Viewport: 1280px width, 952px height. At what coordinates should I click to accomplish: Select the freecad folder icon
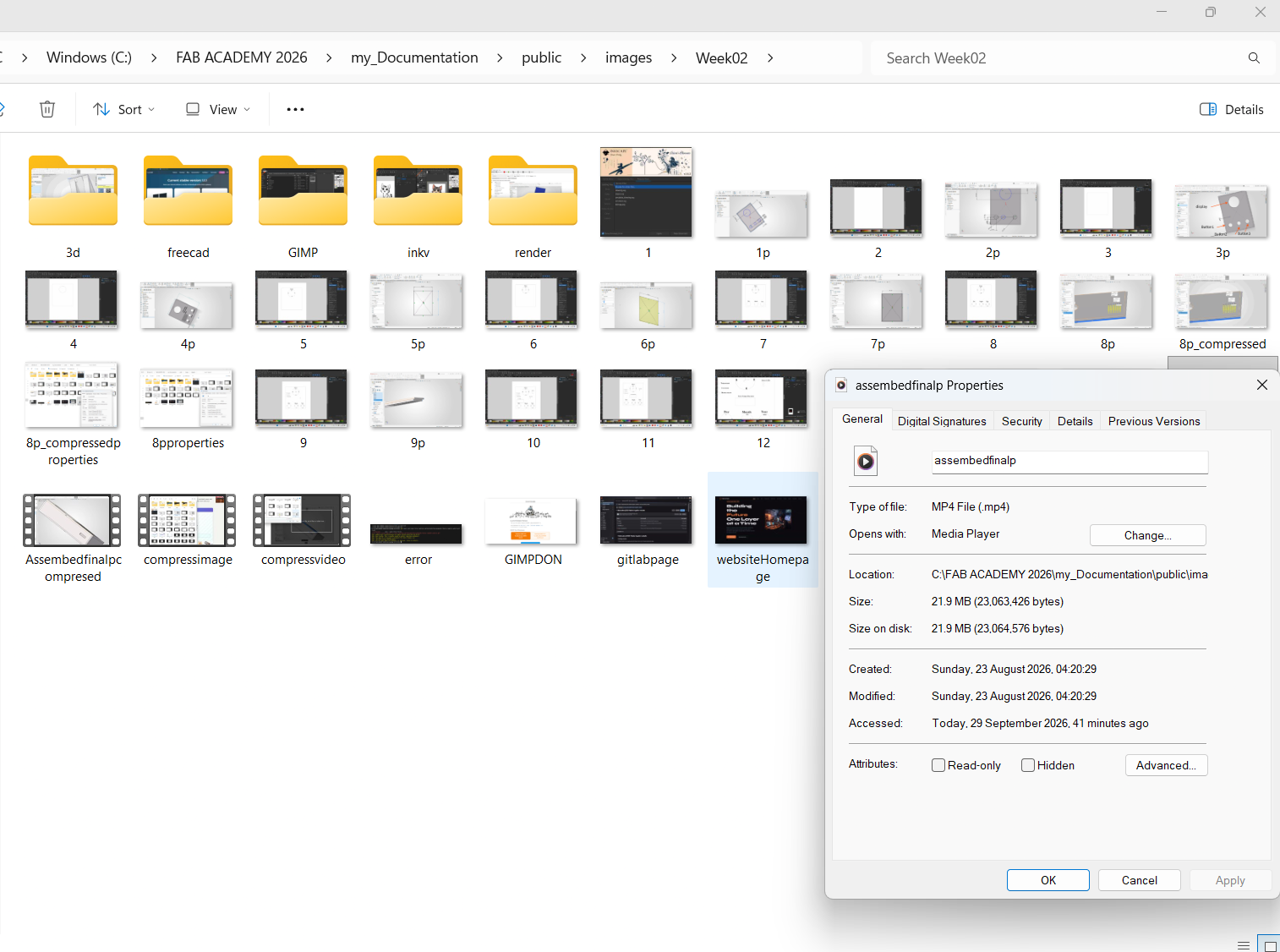(188, 191)
